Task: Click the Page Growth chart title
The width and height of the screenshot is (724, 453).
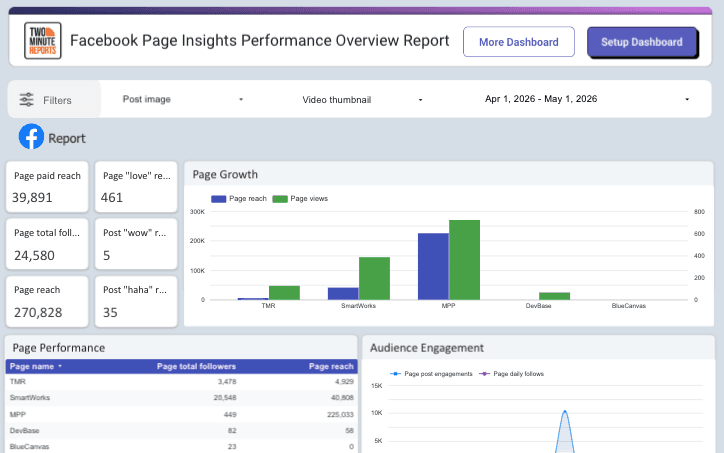Action: click(x=225, y=175)
